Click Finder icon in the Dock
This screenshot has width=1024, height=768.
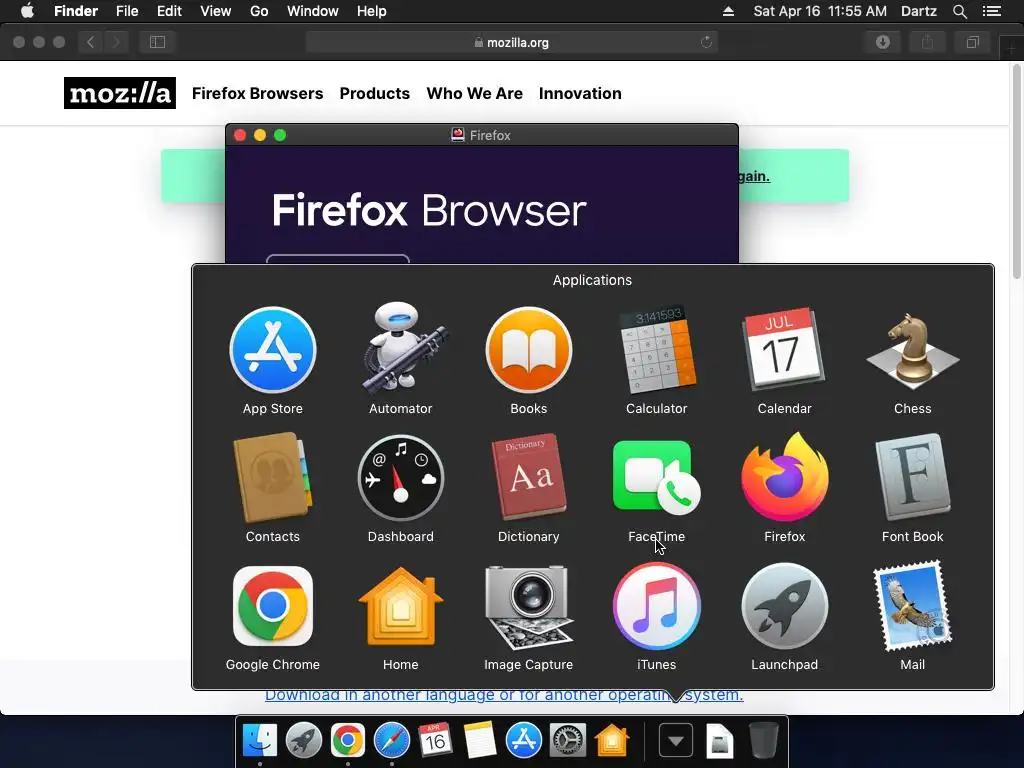(x=260, y=741)
